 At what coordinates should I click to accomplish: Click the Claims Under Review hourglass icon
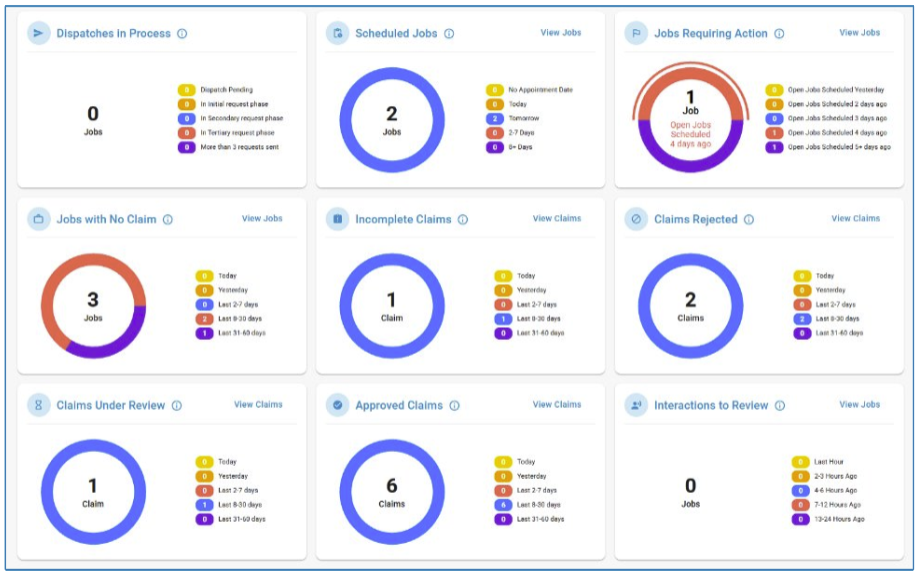pos(39,405)
